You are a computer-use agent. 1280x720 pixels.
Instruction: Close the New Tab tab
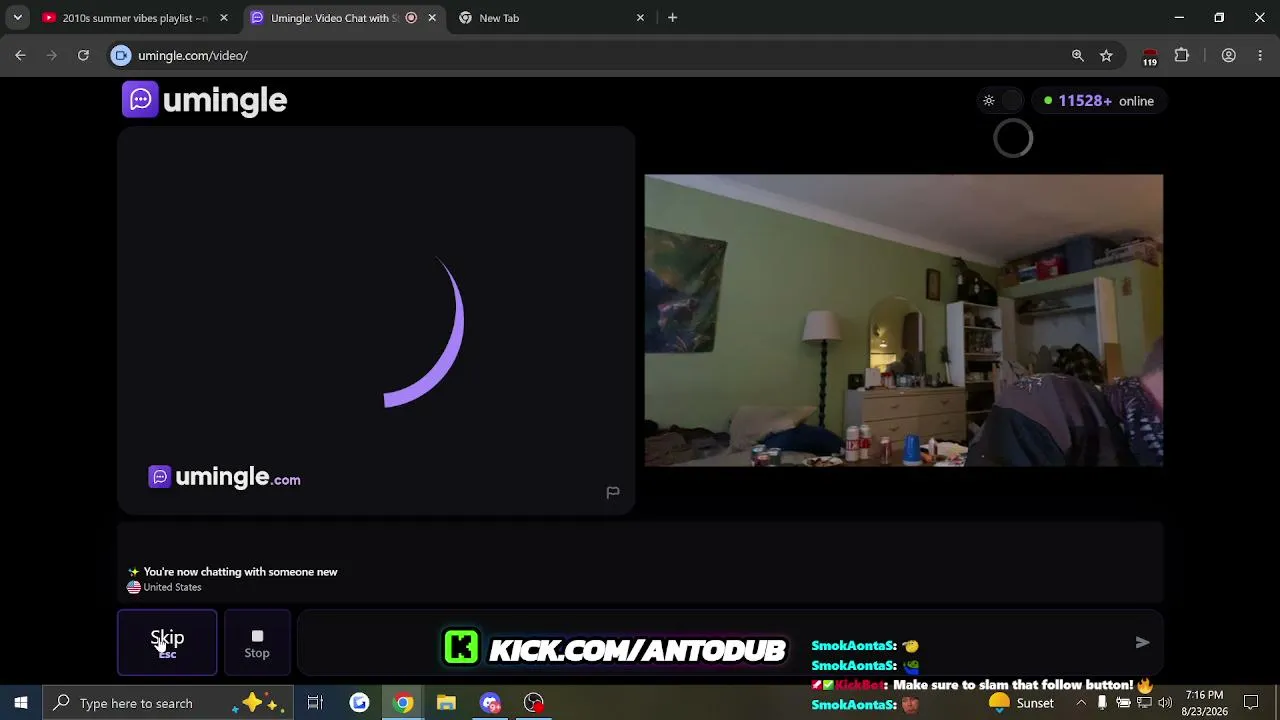tap(640, 18)
